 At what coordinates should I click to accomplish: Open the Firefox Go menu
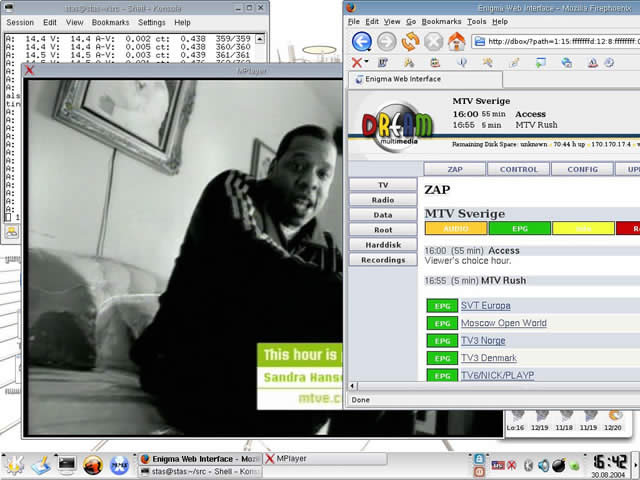[x=411, y=22]
